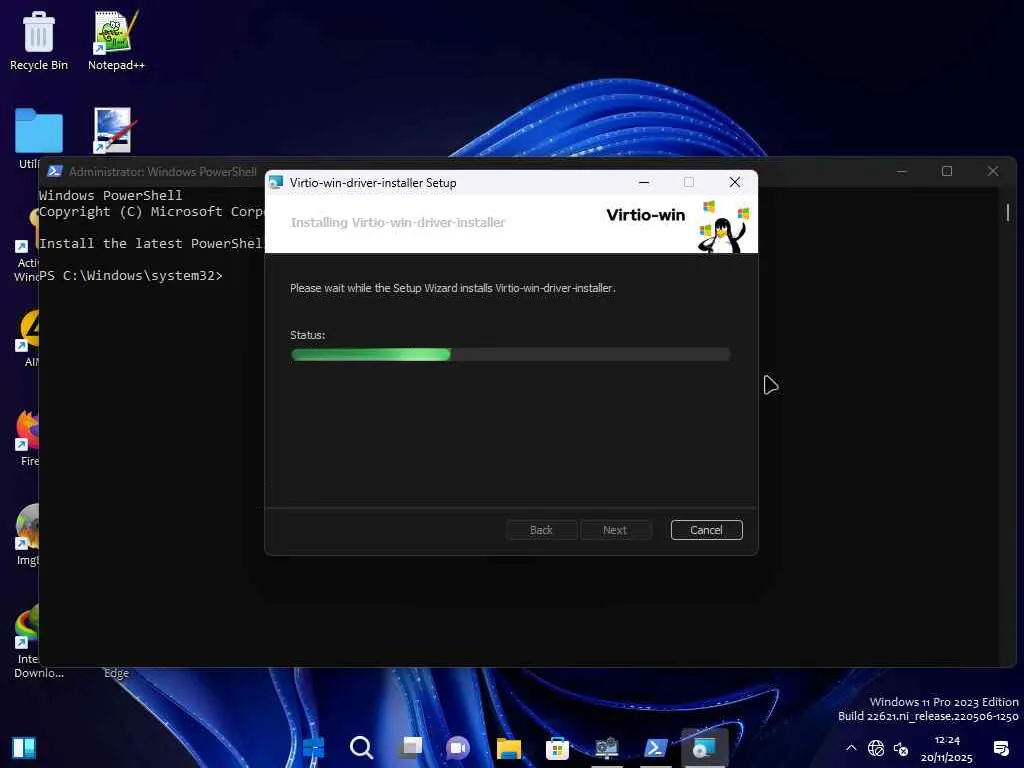
Task: Select the Firefox desktop shortcut
Action: [x=27, y=438]
